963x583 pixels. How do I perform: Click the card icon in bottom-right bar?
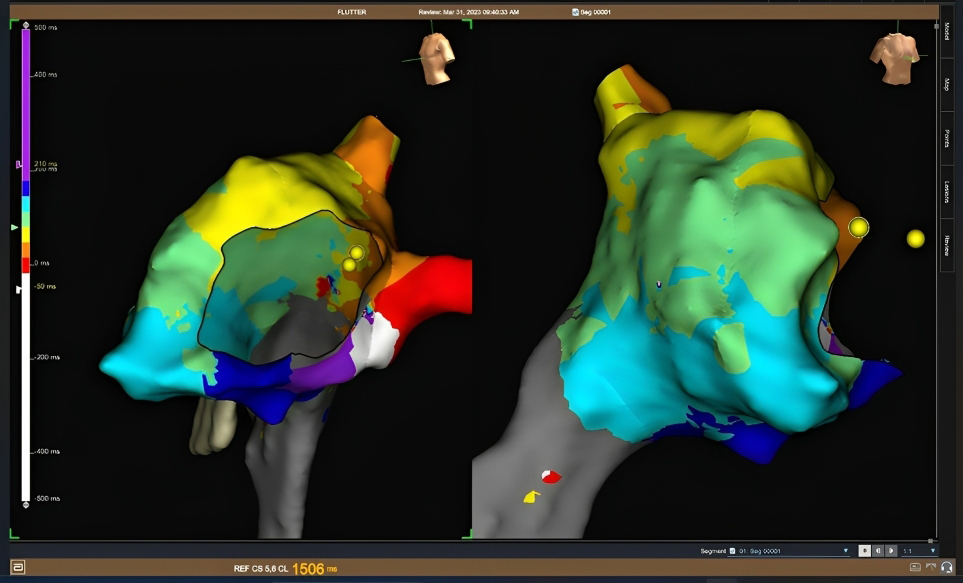point(915,568)
